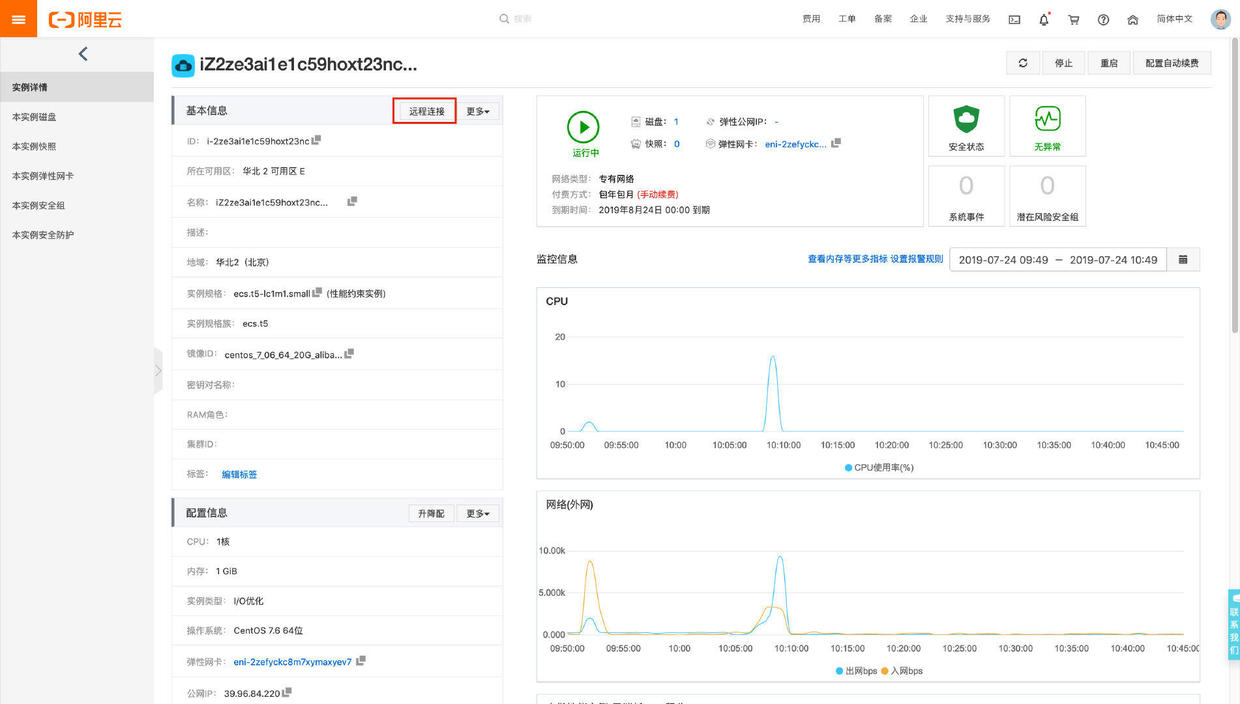Open the orange hamburger menu
Image resolution: width=1240 pixels, height=704 pixels.
(x=19, y=19)
